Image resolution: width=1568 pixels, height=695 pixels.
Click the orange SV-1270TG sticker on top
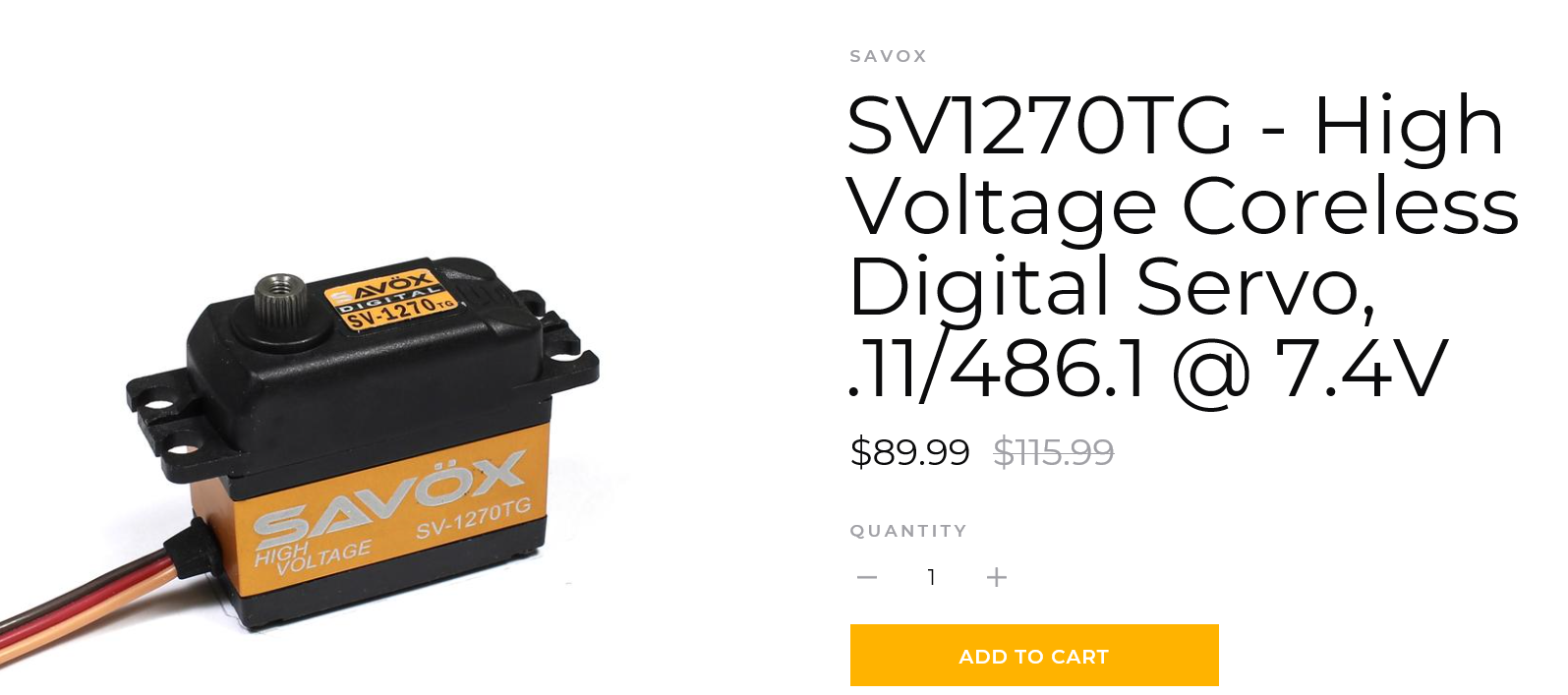(391, 297)
